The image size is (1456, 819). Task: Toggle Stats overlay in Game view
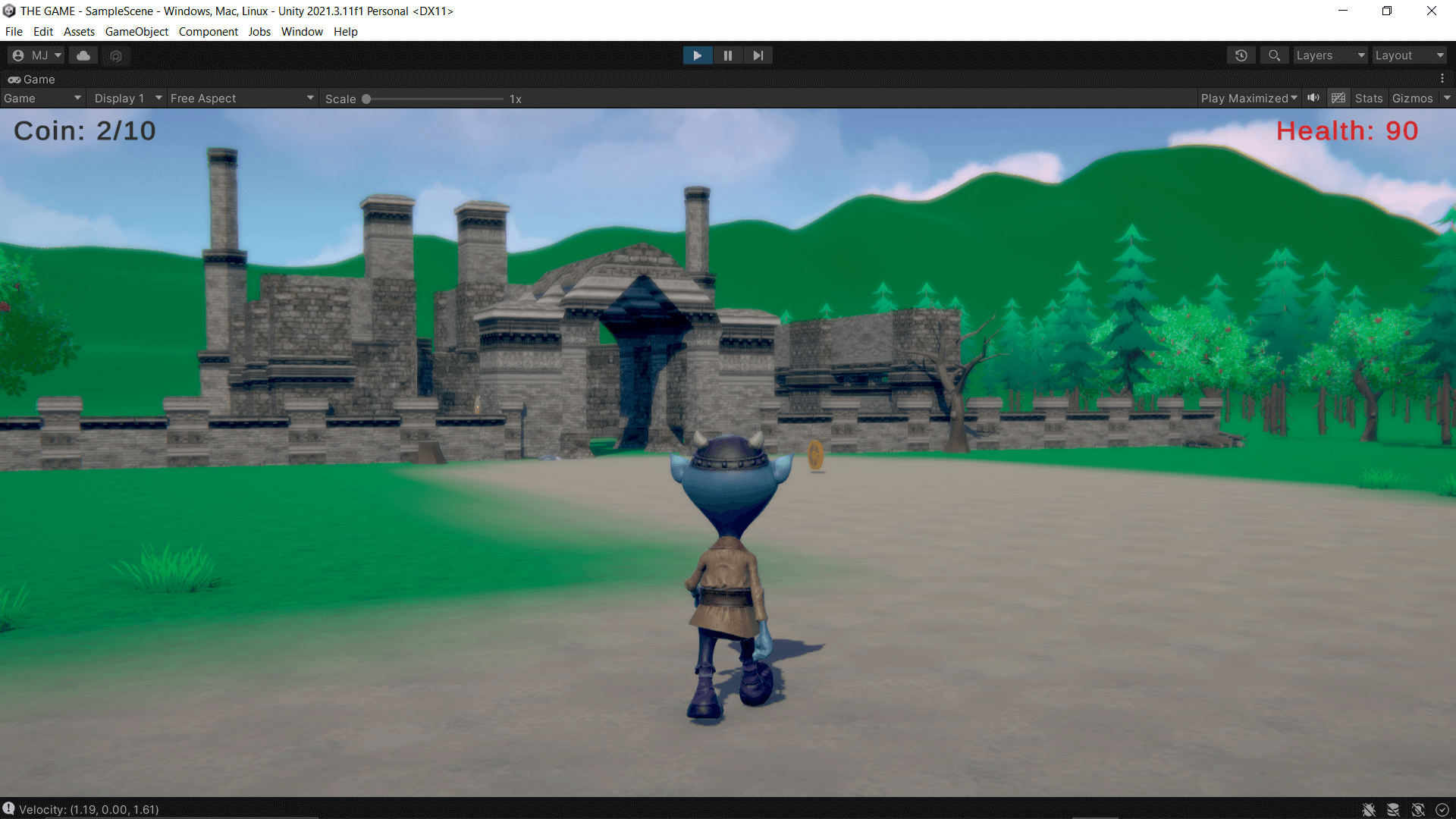(1368, 99)
